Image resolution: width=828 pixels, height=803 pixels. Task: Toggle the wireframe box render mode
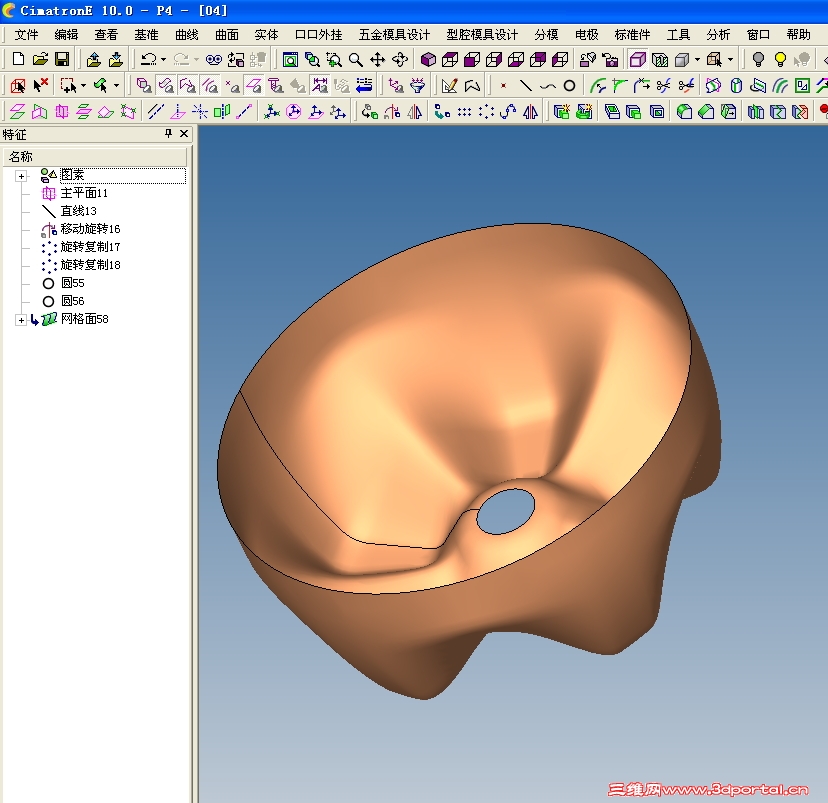638,60
